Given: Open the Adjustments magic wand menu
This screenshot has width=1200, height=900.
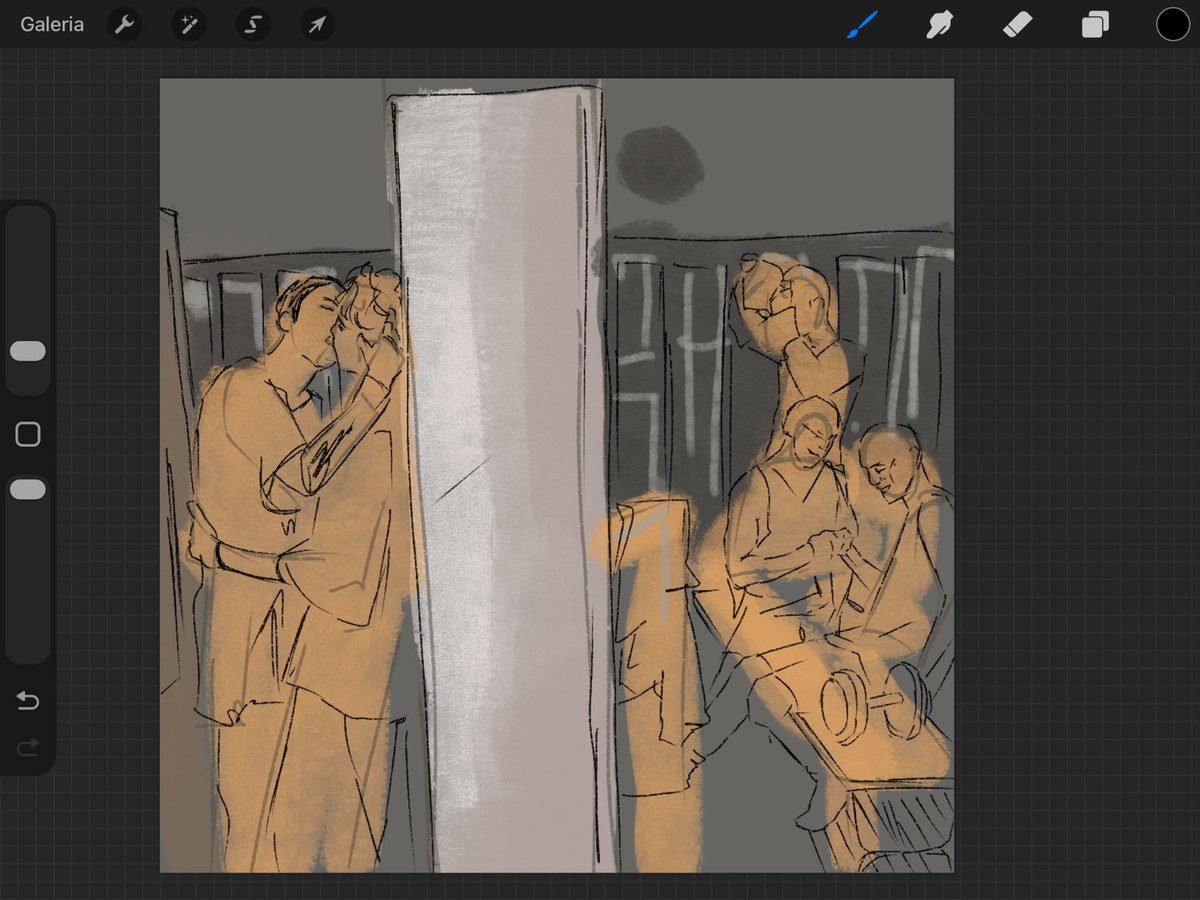Looking at the screenshot, I should pos(188,24).
